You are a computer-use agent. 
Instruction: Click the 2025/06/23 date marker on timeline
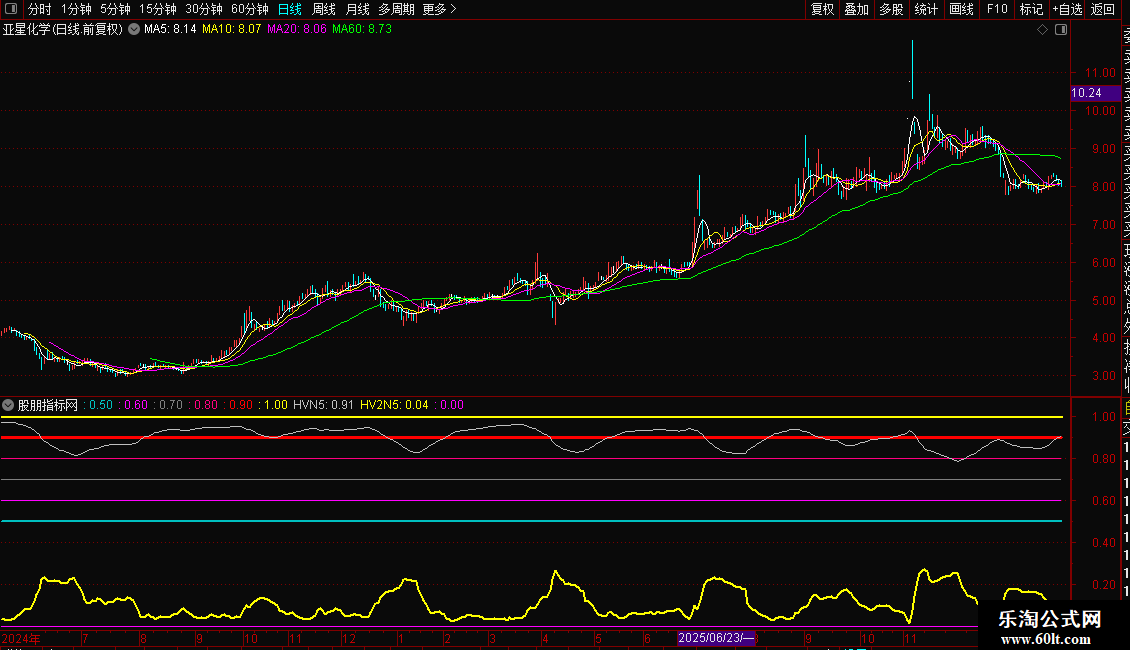[x=717, y=638]
